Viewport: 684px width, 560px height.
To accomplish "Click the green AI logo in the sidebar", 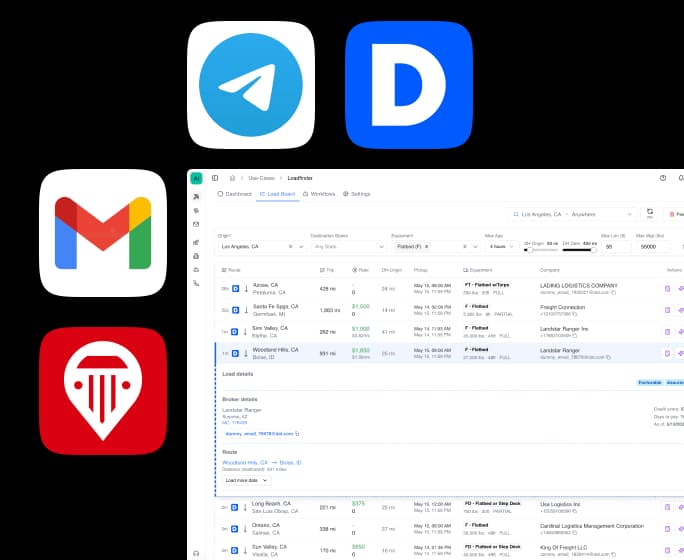I will (196, 178).
